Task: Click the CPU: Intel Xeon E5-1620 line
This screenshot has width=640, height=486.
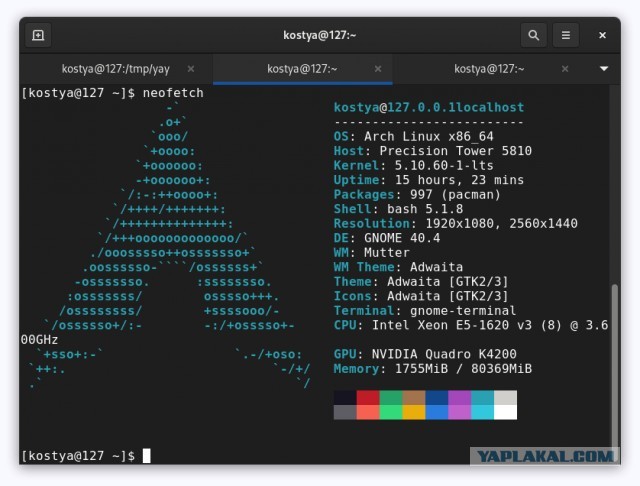Action: click(x=471, y=325)
